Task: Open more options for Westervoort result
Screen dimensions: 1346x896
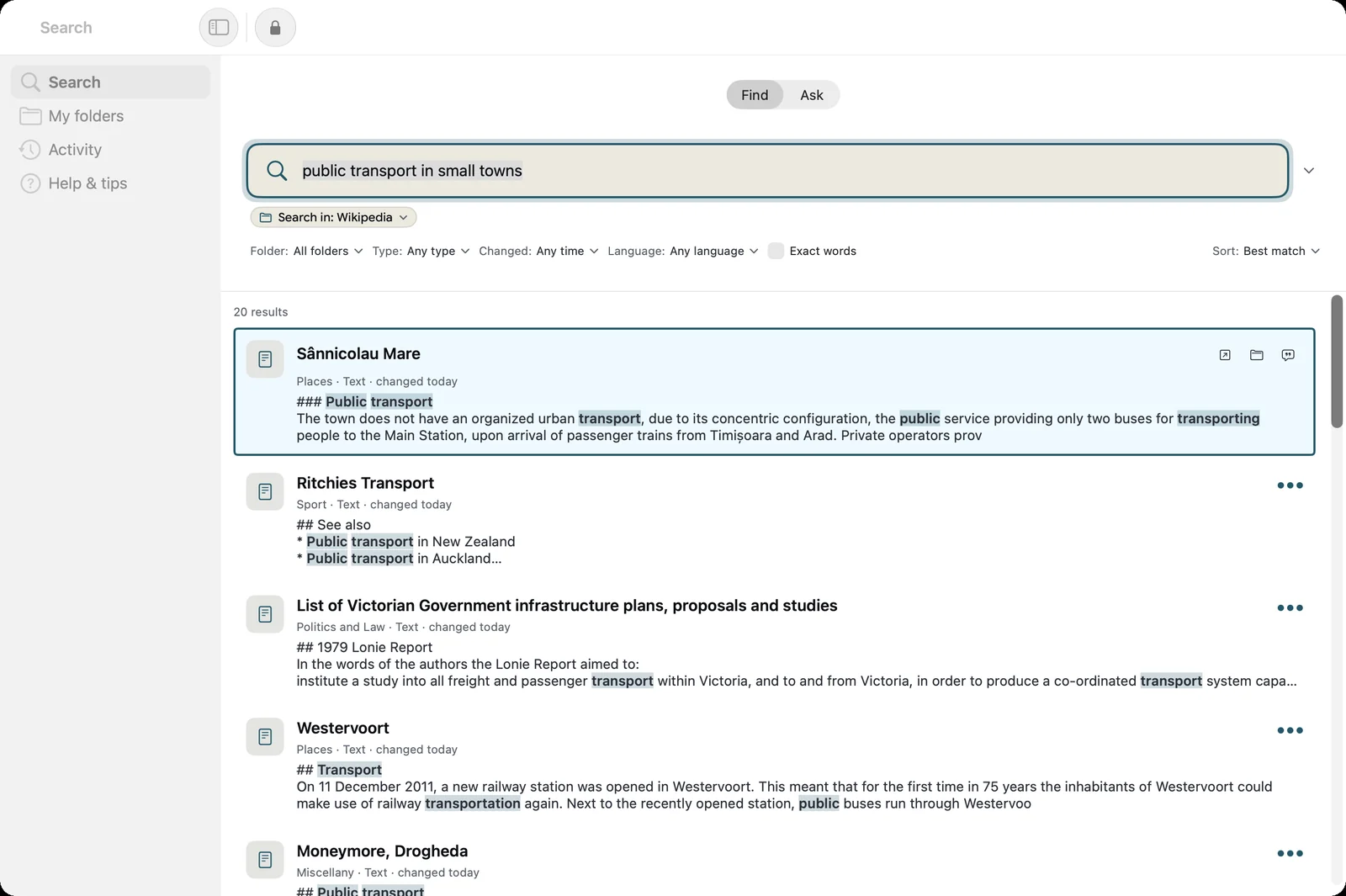Action: (x=1290, y=730)
